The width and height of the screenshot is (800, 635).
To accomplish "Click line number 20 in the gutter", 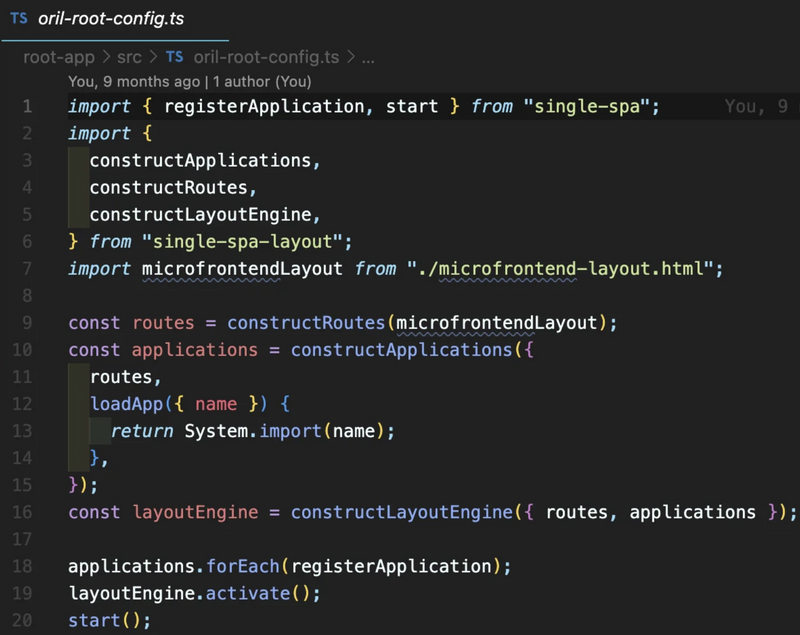I will [x=22, y=620].
